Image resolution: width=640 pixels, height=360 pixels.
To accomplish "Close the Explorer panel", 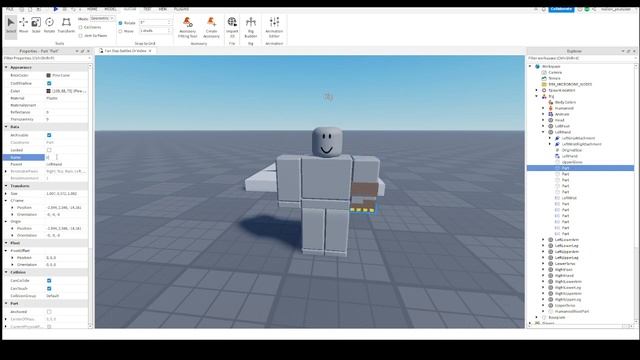I will 634,51.
